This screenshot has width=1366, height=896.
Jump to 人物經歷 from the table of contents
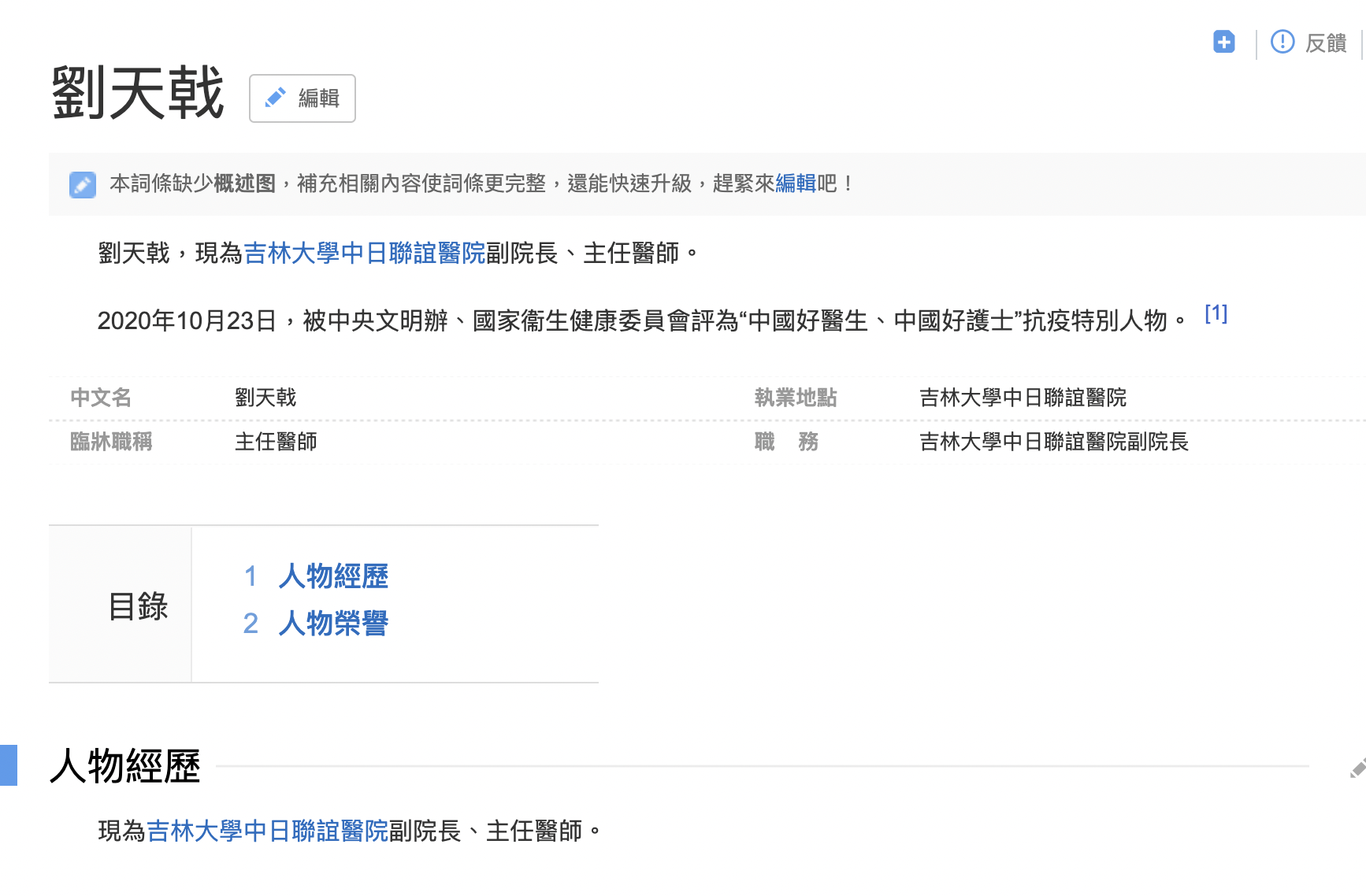coord(334,576)
